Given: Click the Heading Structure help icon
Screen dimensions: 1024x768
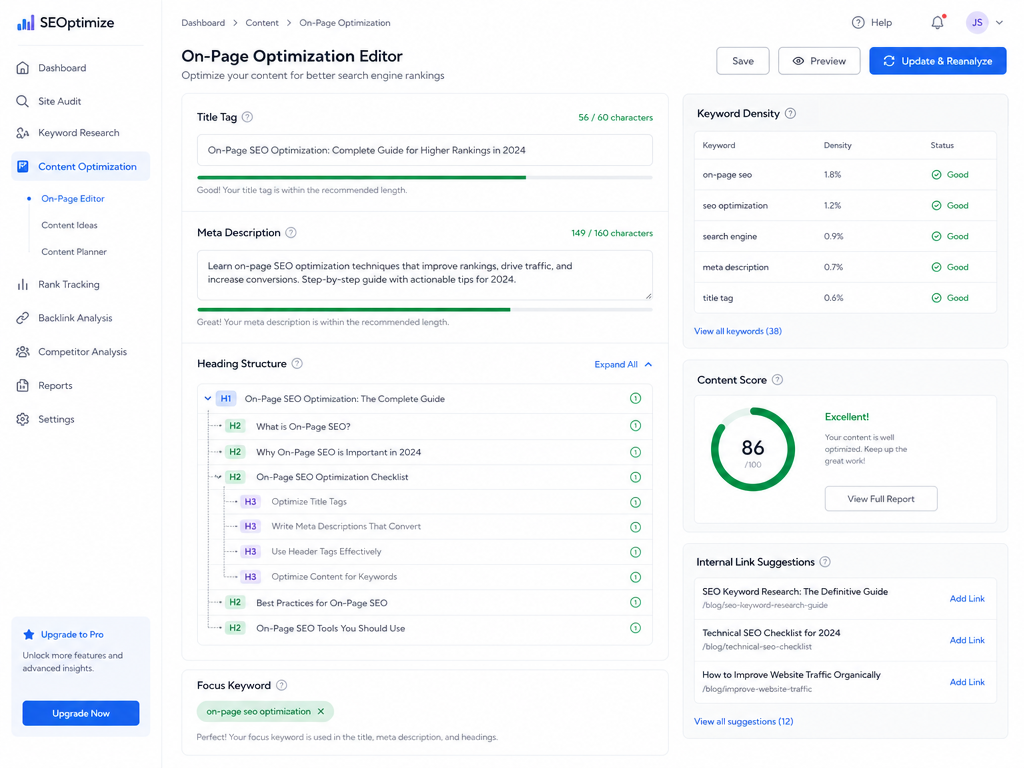Looking at the screenshot, I should pos(297,364).
